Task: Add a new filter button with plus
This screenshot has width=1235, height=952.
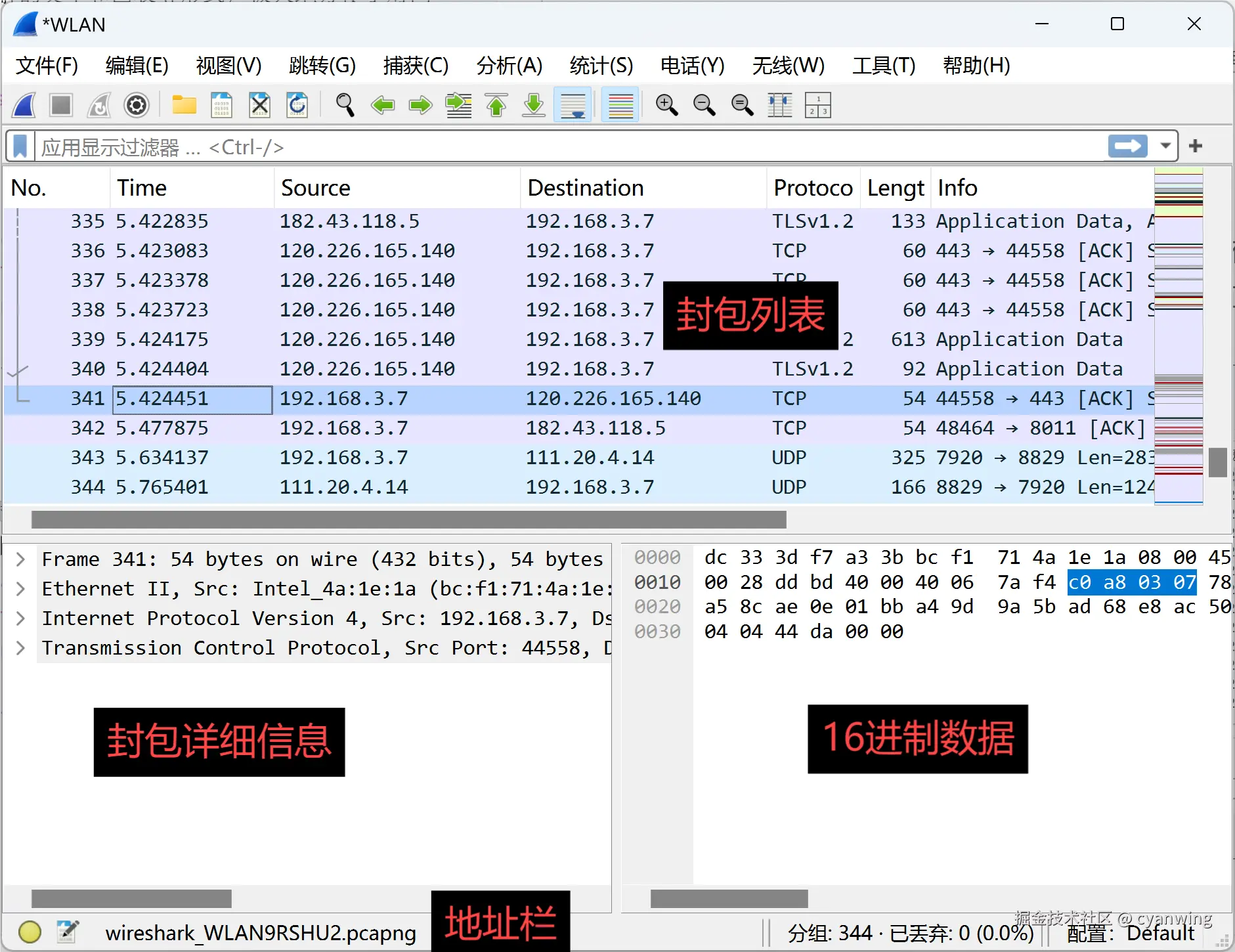Action: pyautogui.click(x=1196, y=146)
